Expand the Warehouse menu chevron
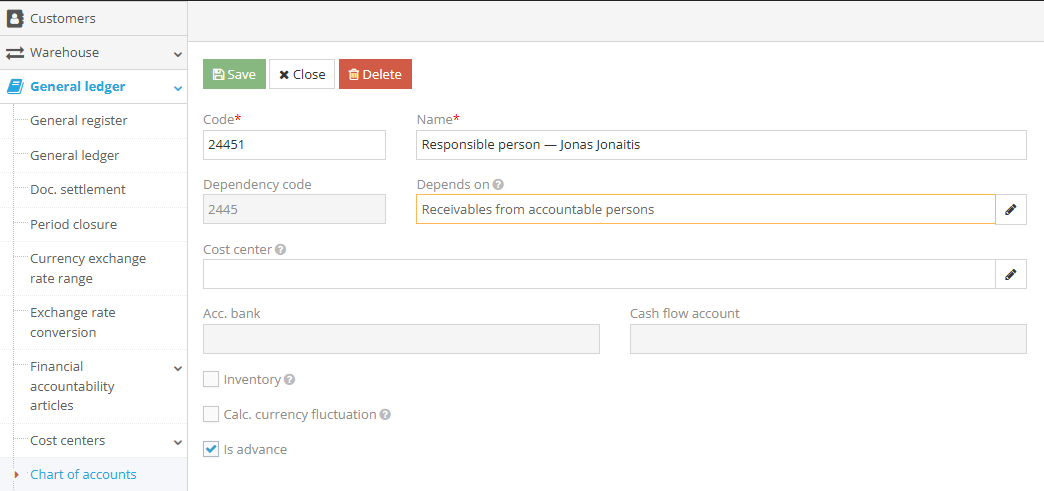 coord(177,54)
